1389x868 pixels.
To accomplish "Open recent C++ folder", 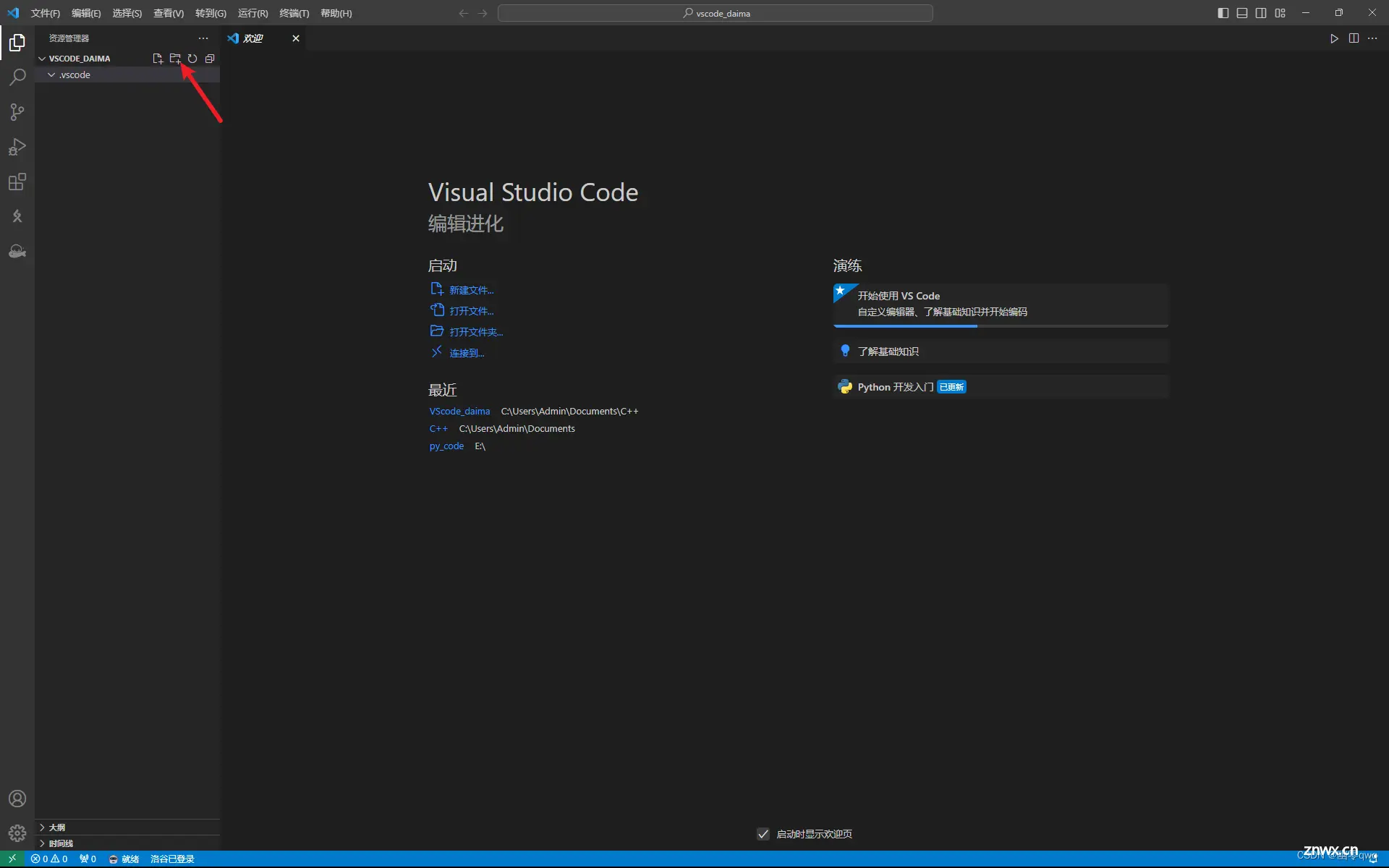I will point(438,428).
